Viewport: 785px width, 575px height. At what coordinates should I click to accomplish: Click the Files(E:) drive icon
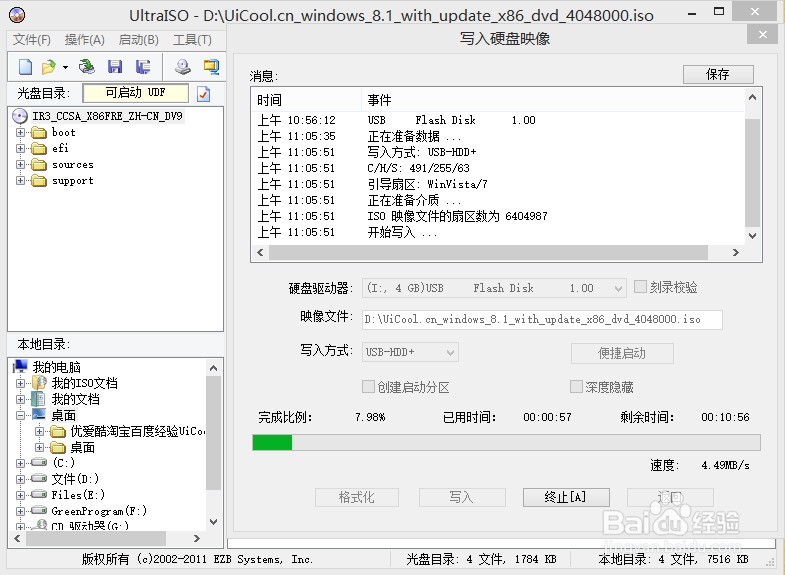coord(39,495)
